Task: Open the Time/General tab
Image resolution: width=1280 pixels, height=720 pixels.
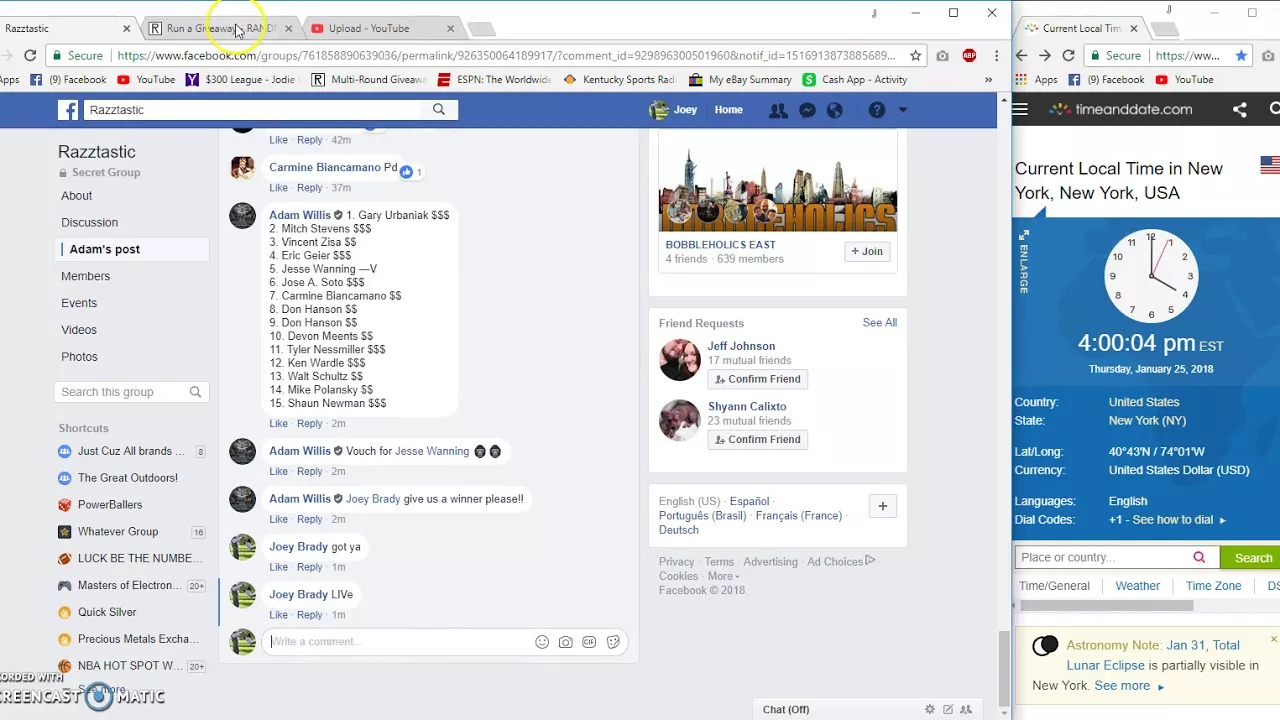Action: [1054, 586]
